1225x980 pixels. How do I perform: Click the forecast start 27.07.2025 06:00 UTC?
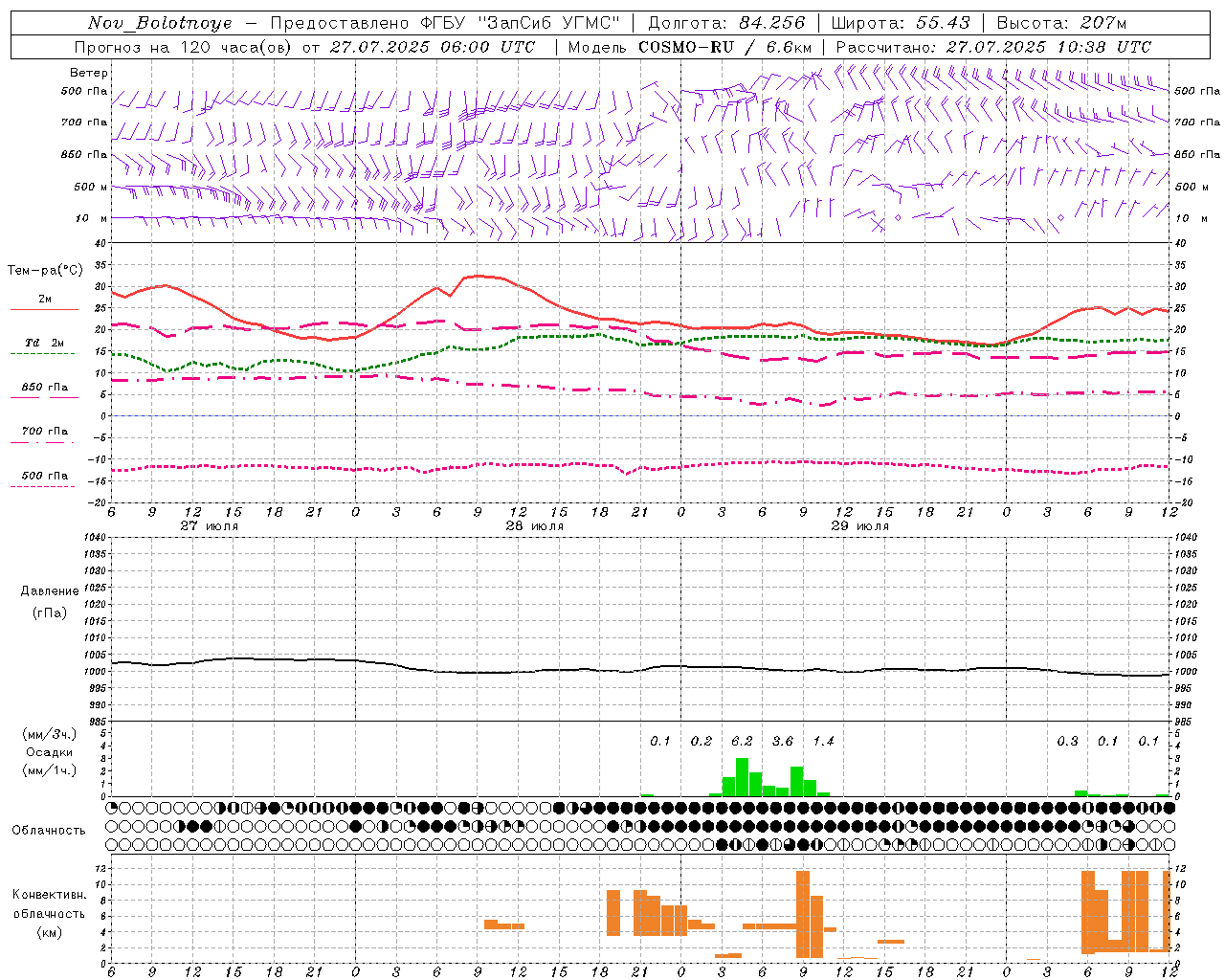433,47
